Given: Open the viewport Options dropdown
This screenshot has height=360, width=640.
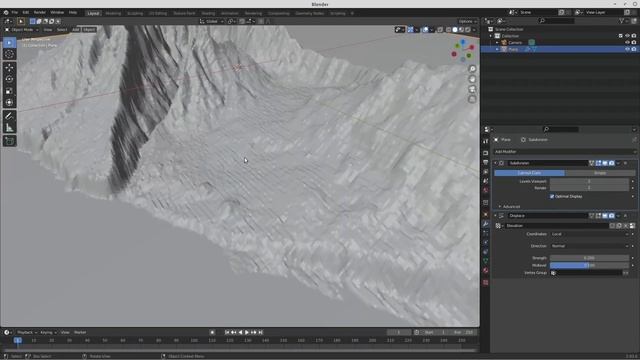Looking at the screenshot, I should click(x=467, y=21).
